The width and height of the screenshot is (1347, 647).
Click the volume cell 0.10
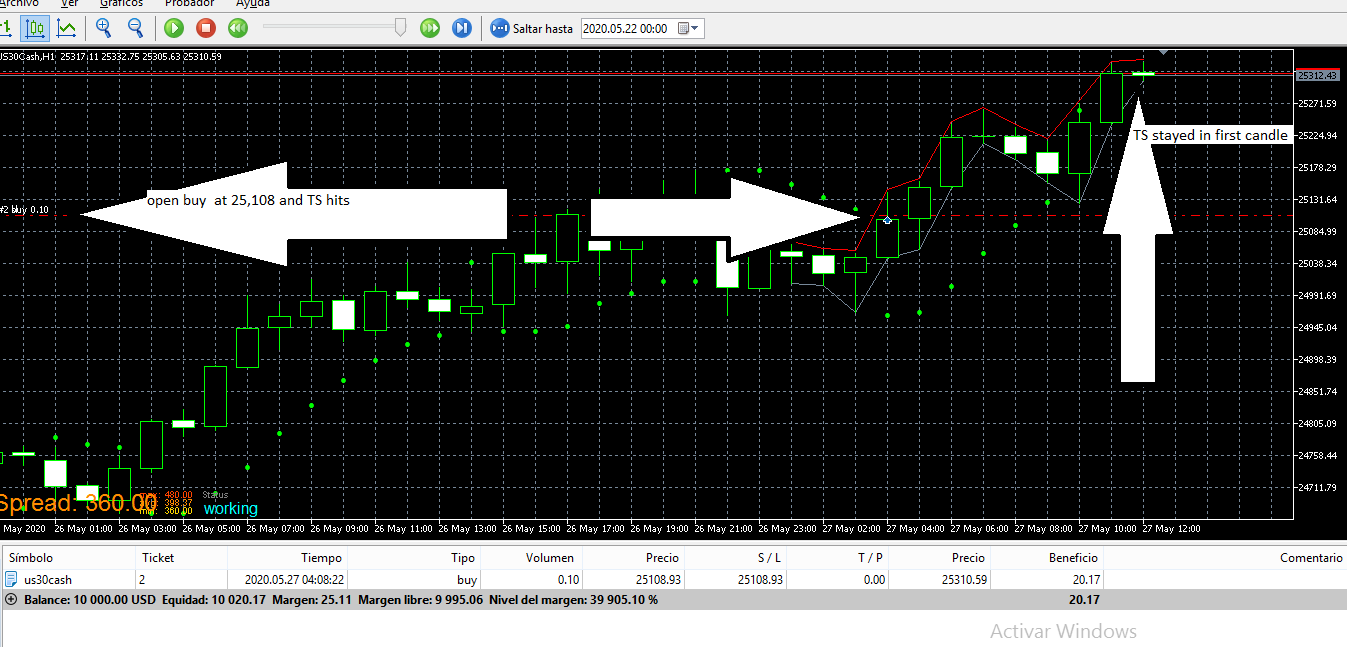(567, 580)
